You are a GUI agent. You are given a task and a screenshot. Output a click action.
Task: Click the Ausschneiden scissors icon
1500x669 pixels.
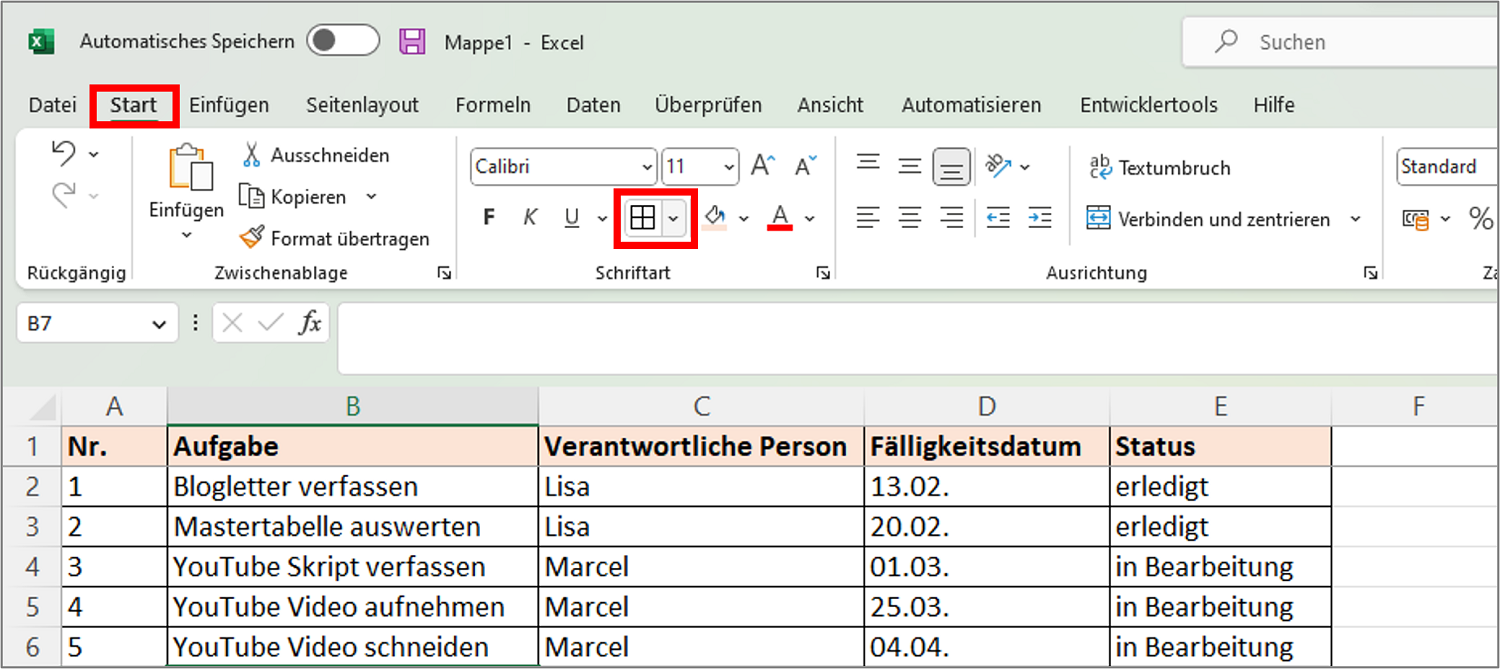pos(252,155)
